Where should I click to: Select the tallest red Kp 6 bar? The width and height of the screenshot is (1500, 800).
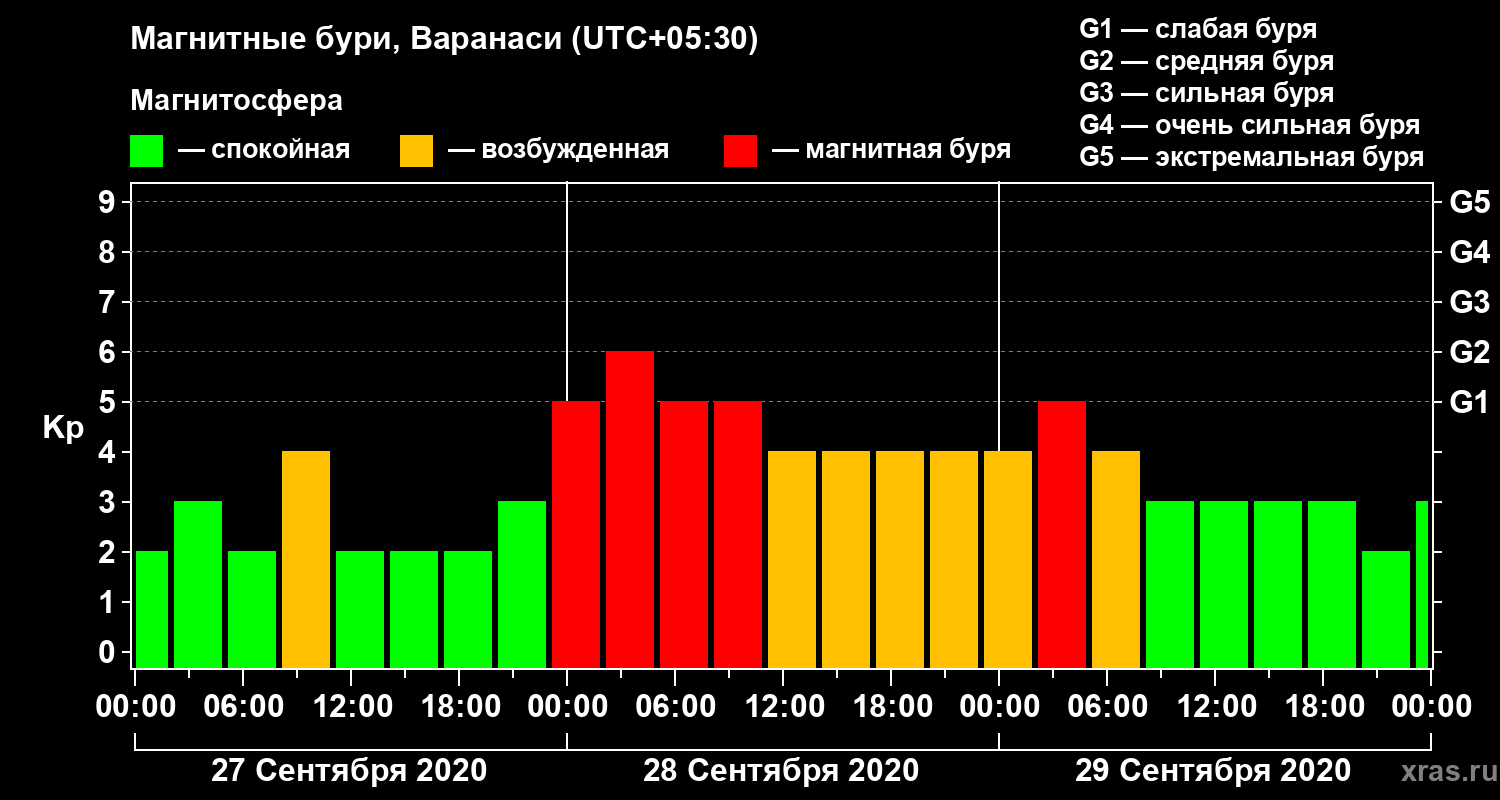[x=630, y=510]
